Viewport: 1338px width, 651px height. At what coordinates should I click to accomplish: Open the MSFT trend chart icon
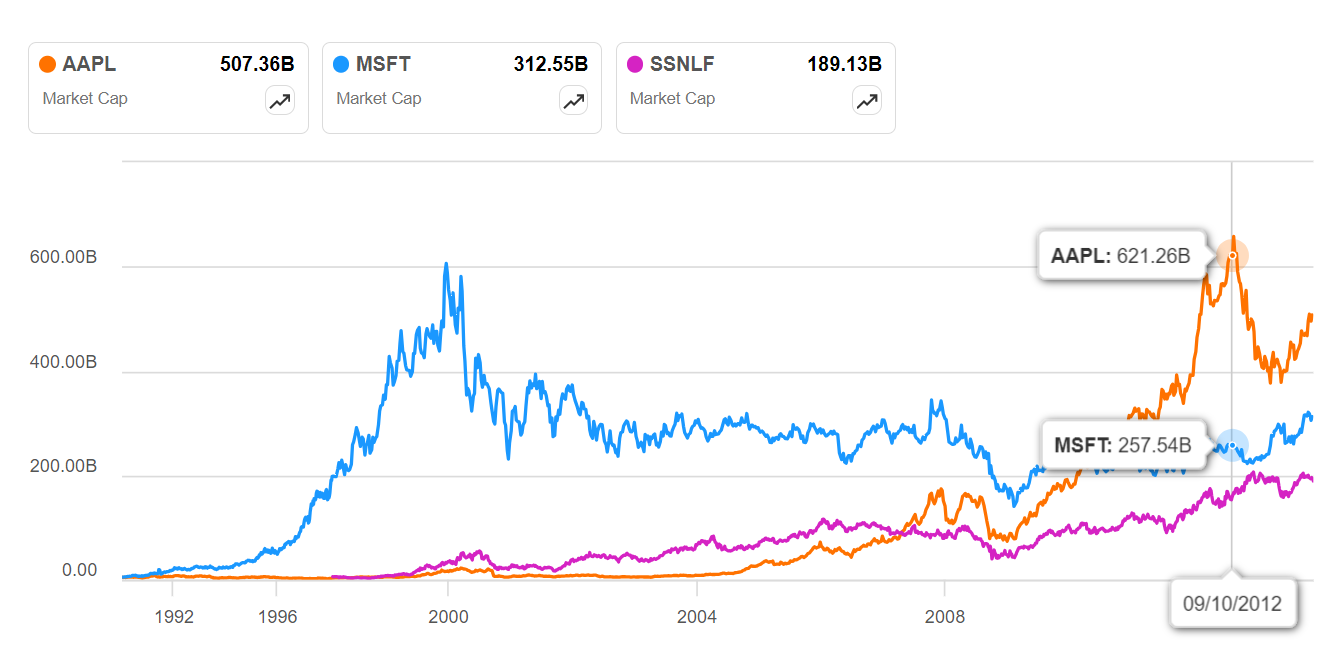pyautogui.click(x=573, y=101)
